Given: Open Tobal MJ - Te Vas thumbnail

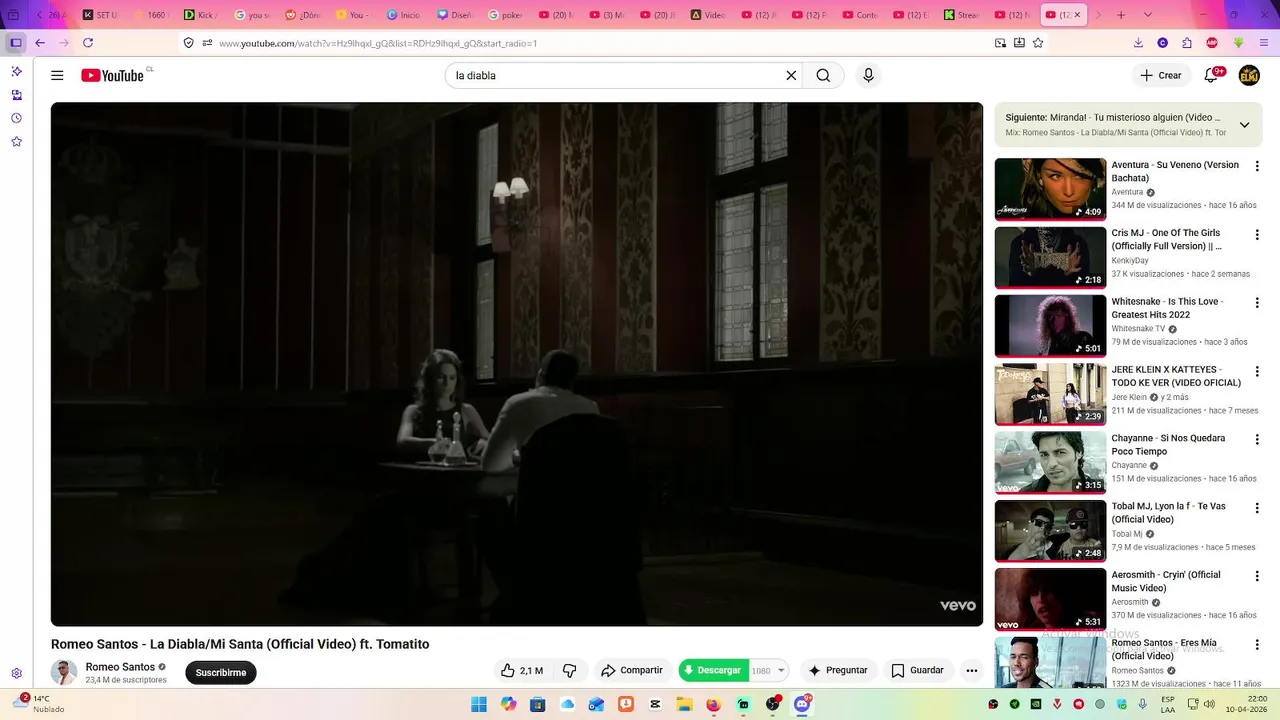Looking at the screenshot, I should pos(1050,531).
